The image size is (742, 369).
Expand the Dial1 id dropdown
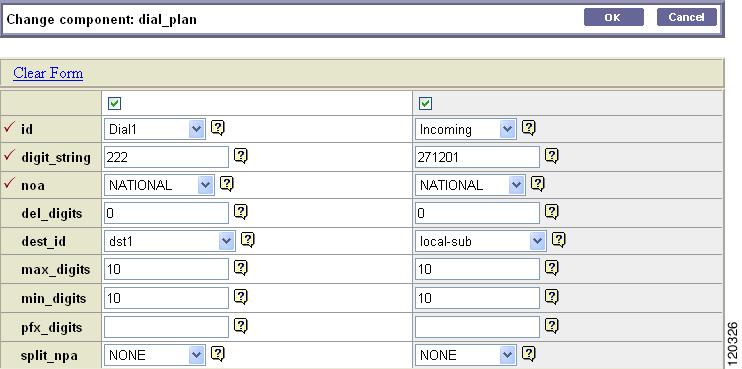point(155,129)
